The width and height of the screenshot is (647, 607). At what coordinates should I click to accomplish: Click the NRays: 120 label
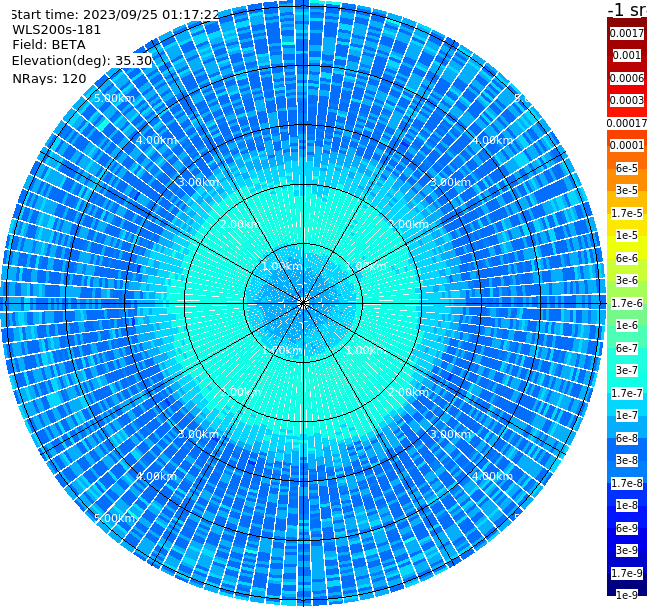click(49, 78)
